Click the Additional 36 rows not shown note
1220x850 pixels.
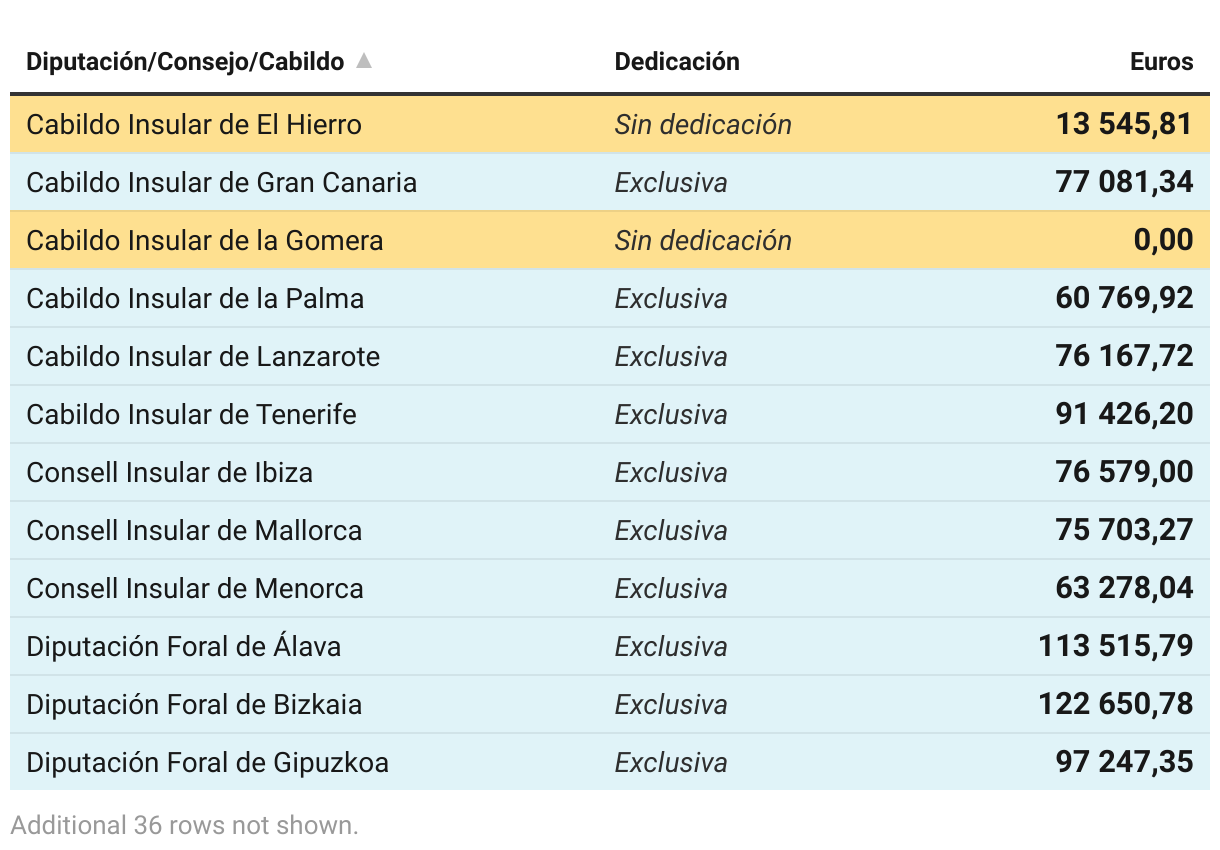[184, 825]
